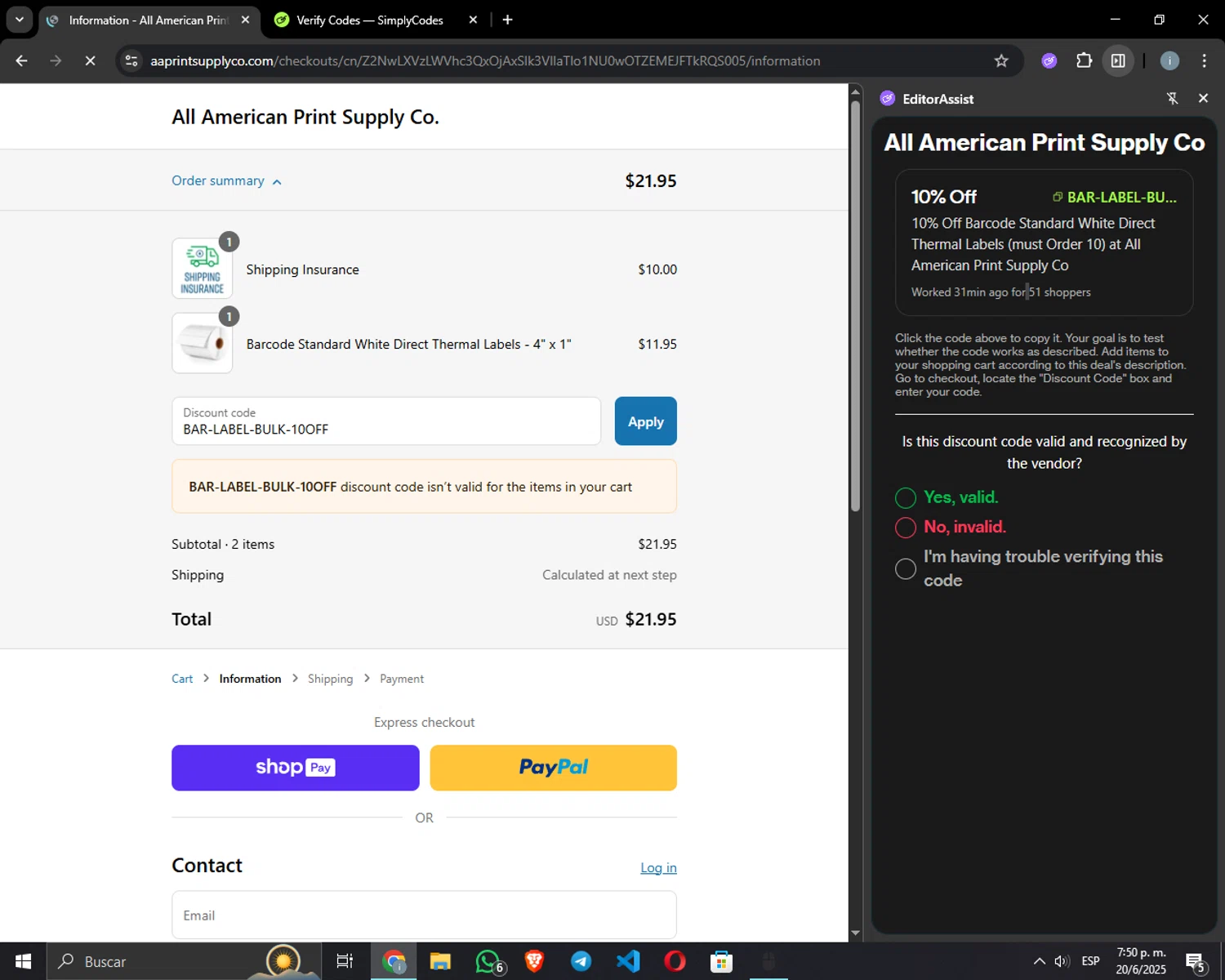Open Microsoft Store from the taskbar
This screenshot has height=980, width=1225.
[x=721, y=961]
